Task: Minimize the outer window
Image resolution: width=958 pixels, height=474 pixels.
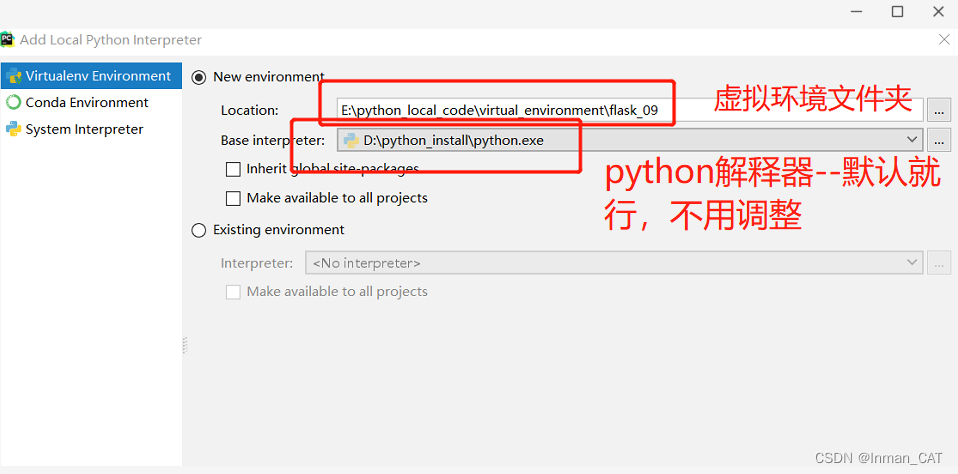Action: [855, 12]
